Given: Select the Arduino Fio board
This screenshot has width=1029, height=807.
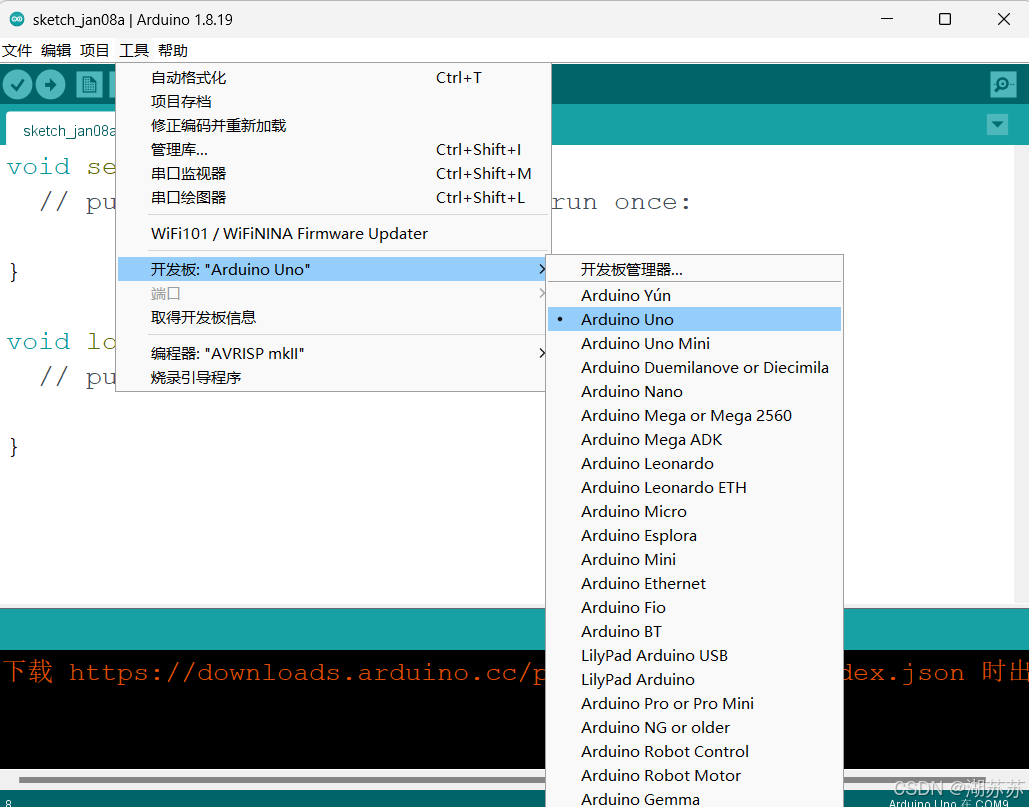Looking at the screenshot, I should tap(694, 608).
